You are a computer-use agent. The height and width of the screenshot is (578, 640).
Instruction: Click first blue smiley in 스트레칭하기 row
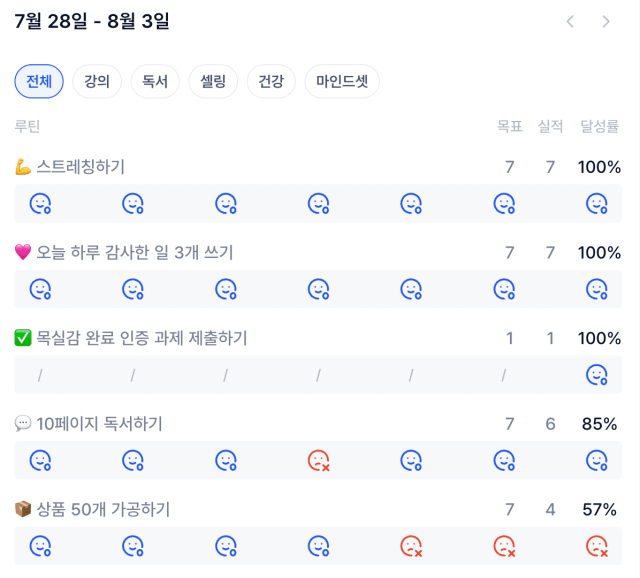click(40, 203)
